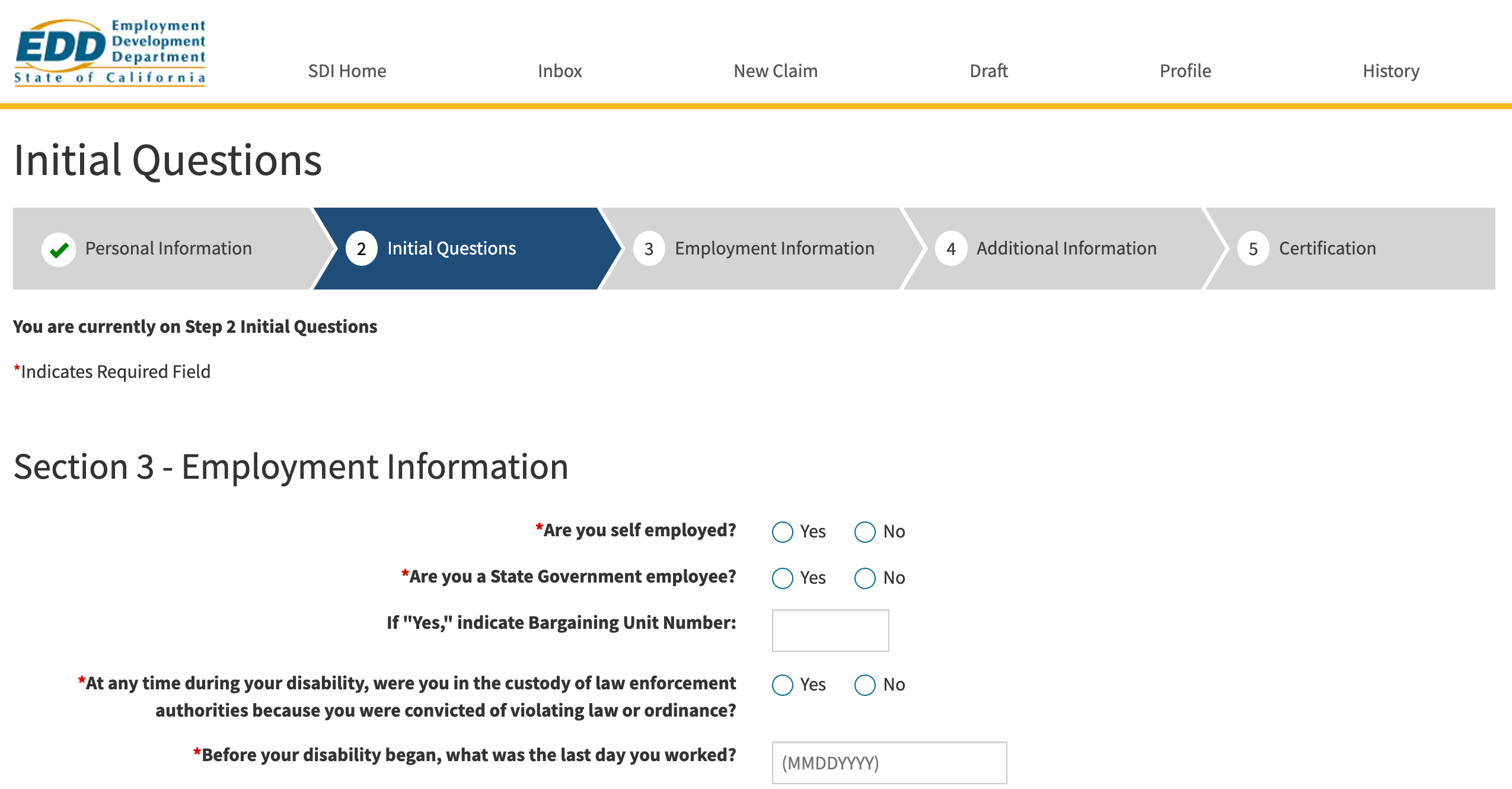Select Yes for State Government employee
1512x789 pixels.
click(x=782, y=578)
